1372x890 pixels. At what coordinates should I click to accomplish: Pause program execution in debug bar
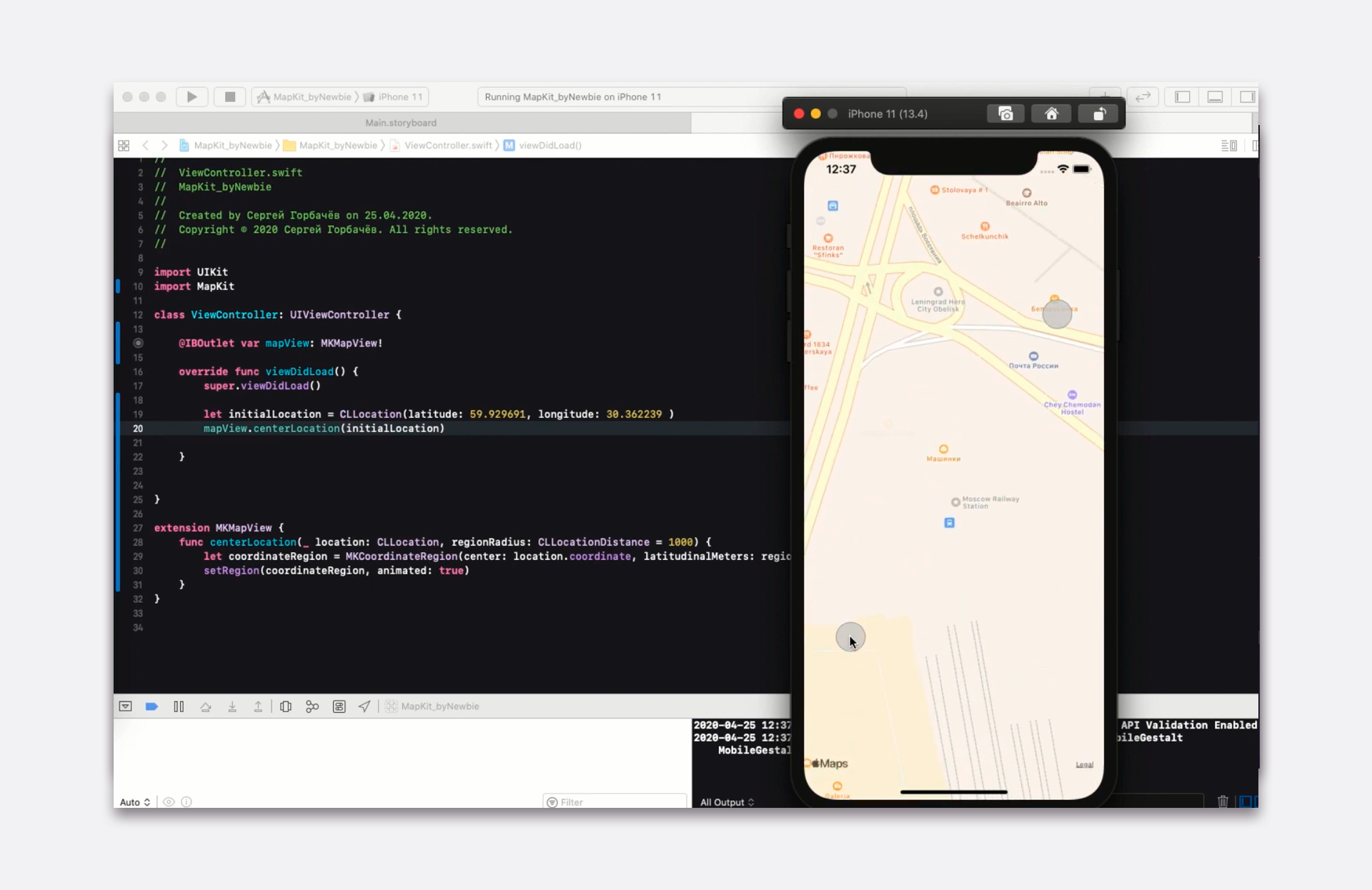pyautogui.click(x=179, y=706)
